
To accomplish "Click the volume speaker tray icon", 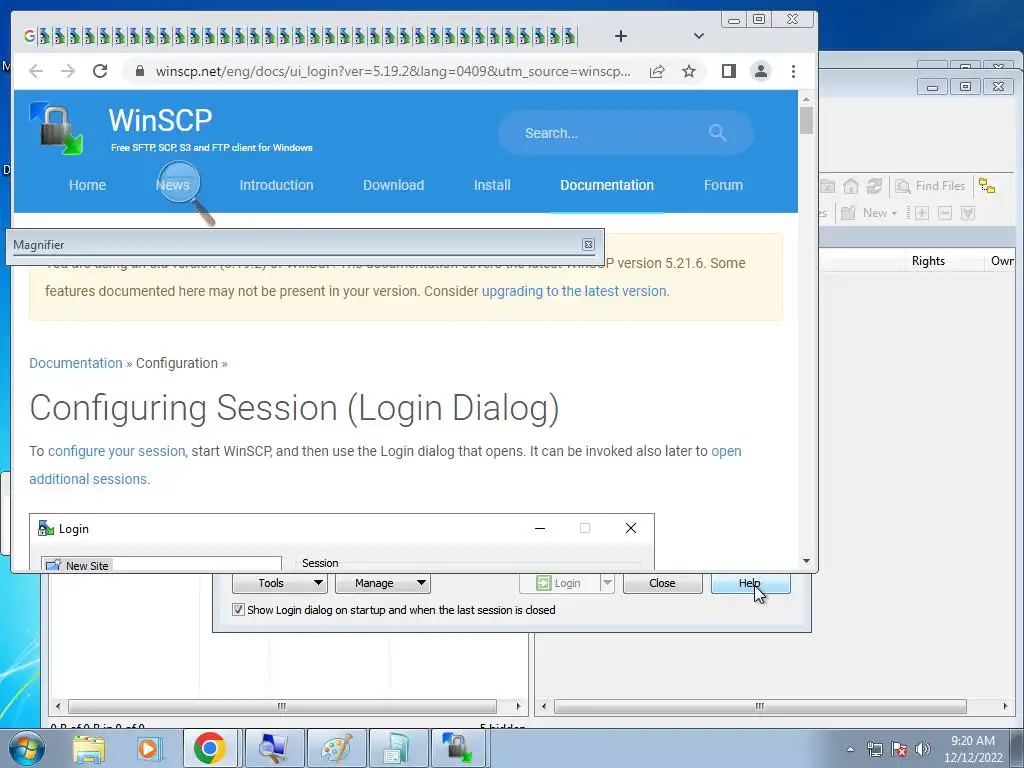I will 923,749.
